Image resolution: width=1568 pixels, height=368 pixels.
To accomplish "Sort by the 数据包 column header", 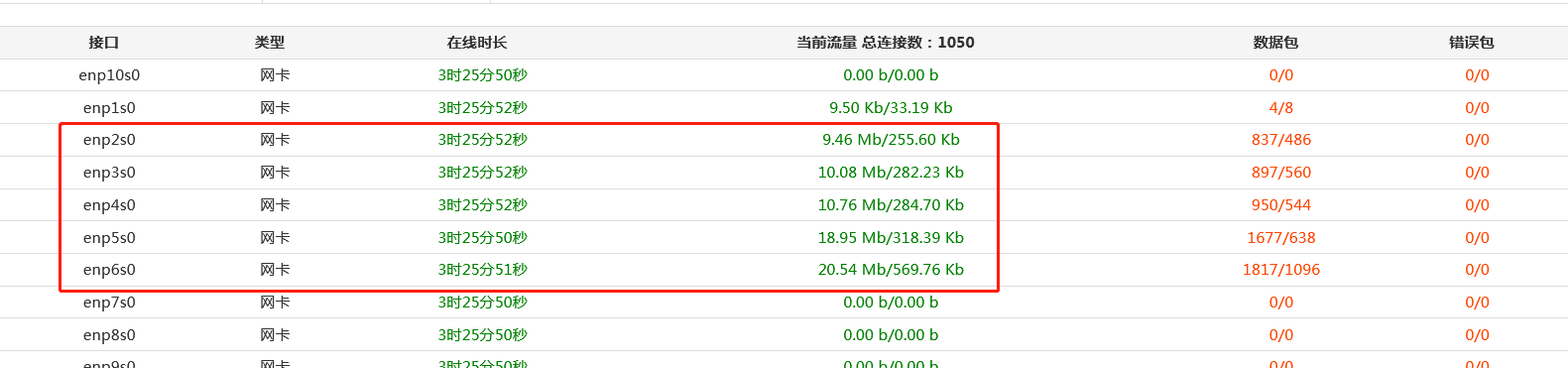I will tap(1275, 43).
